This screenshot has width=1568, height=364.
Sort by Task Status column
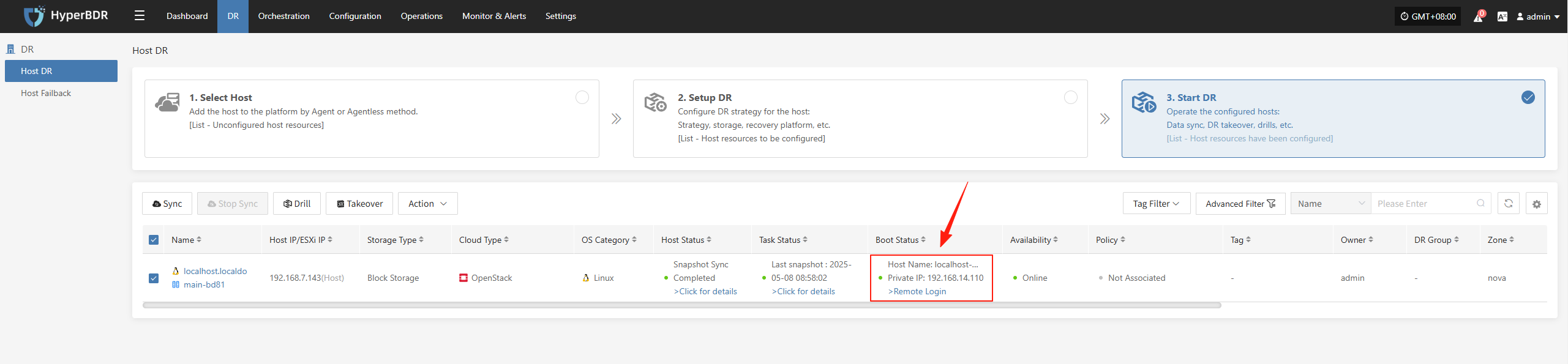tap(805, 240)
